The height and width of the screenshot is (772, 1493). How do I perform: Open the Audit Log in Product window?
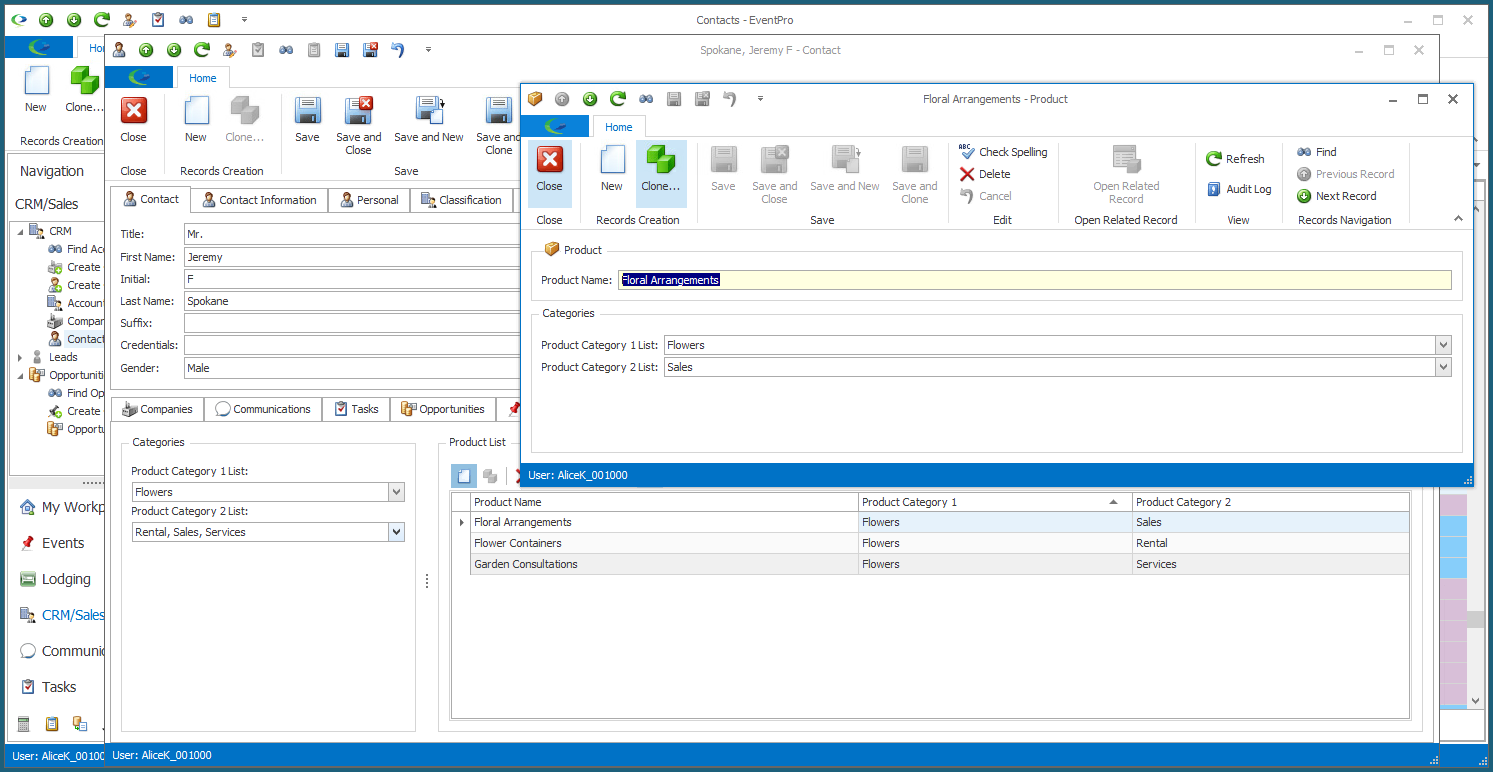(x=1239, y=189)
